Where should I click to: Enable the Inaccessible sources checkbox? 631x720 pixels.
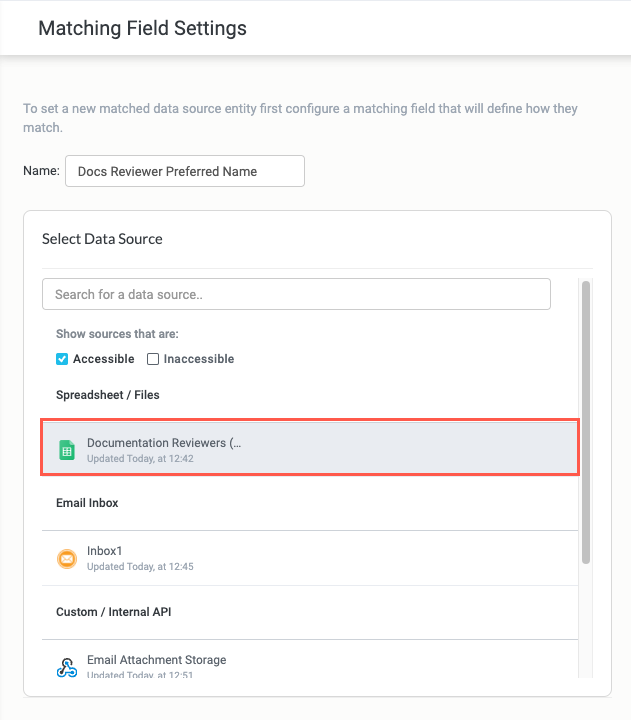click(153, 359)
